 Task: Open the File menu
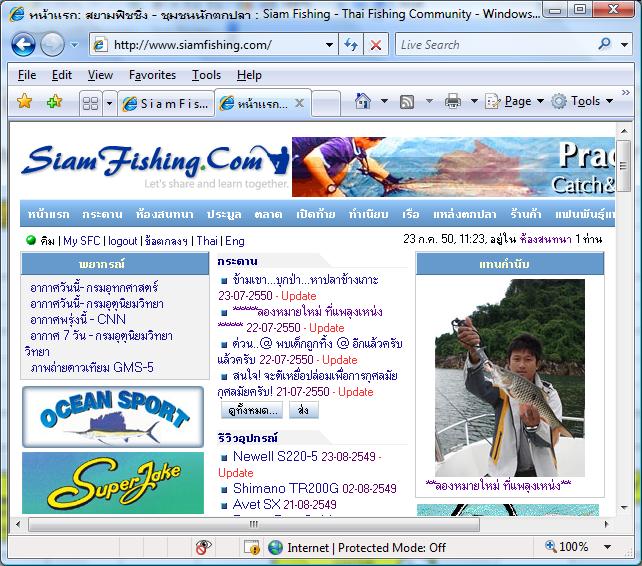coord(27,75)
